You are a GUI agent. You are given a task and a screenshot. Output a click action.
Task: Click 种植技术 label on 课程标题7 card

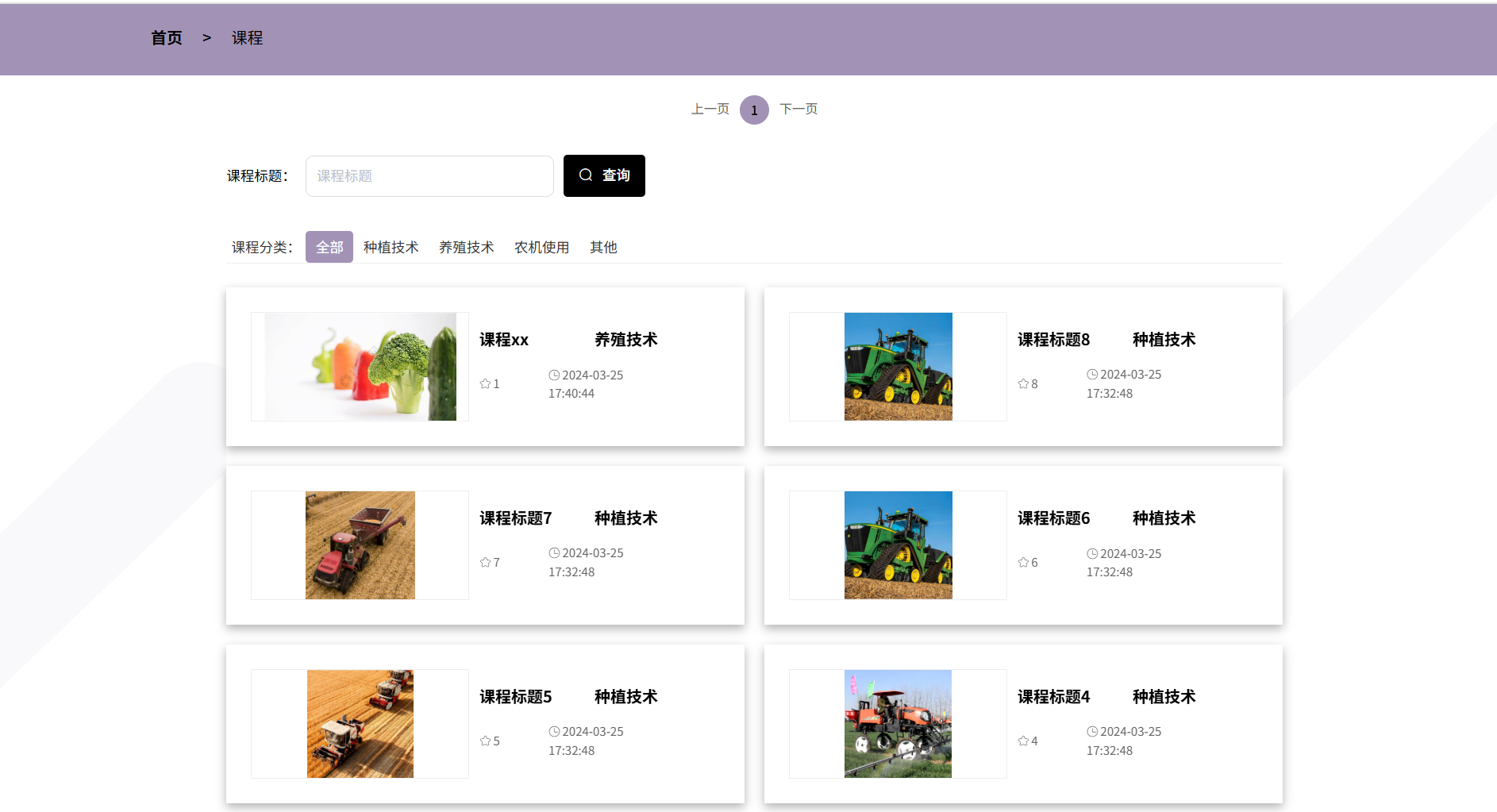(x=625, y=518)
